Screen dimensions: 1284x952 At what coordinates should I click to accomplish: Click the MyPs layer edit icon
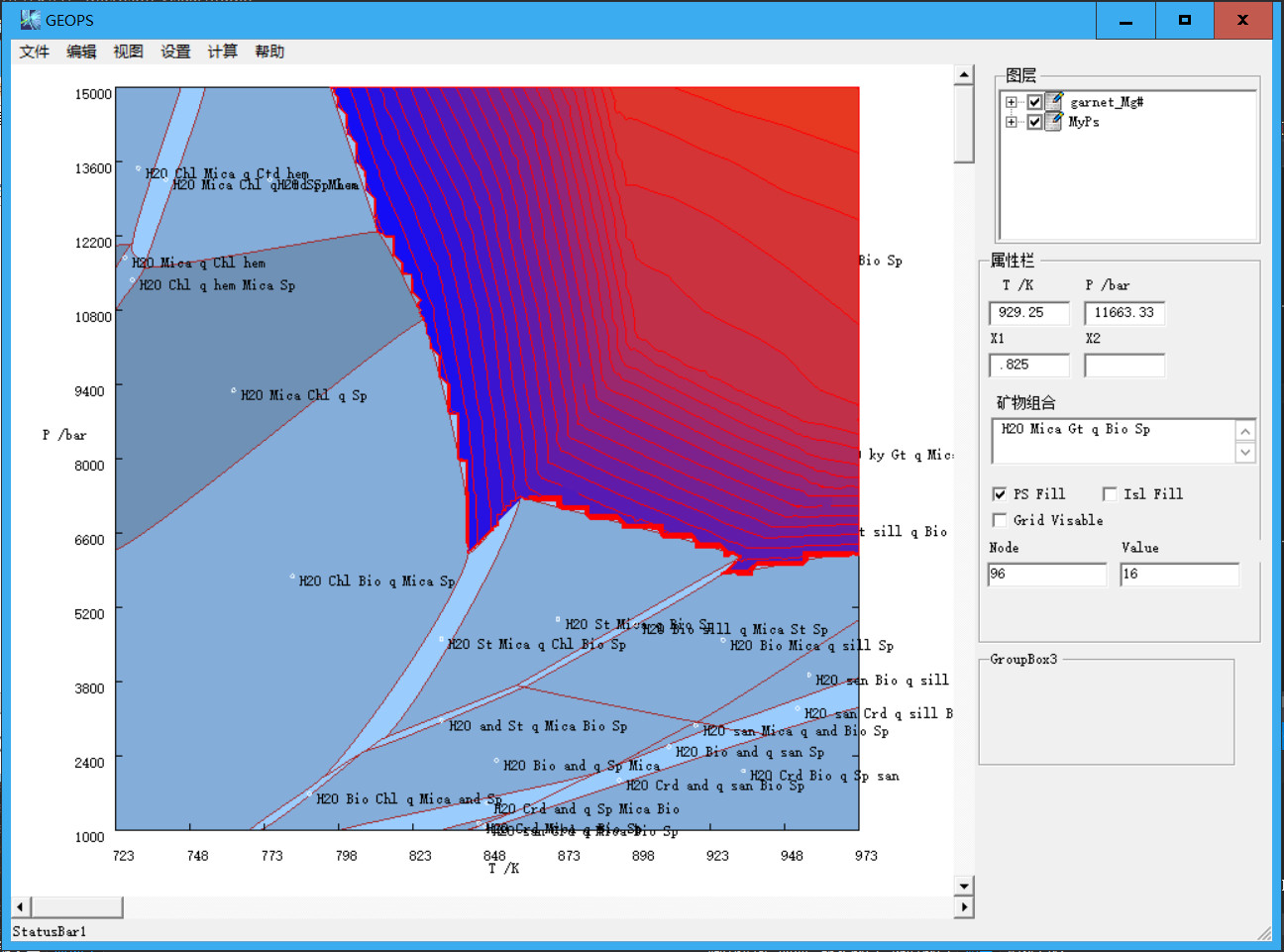(x=1054, y=121)
